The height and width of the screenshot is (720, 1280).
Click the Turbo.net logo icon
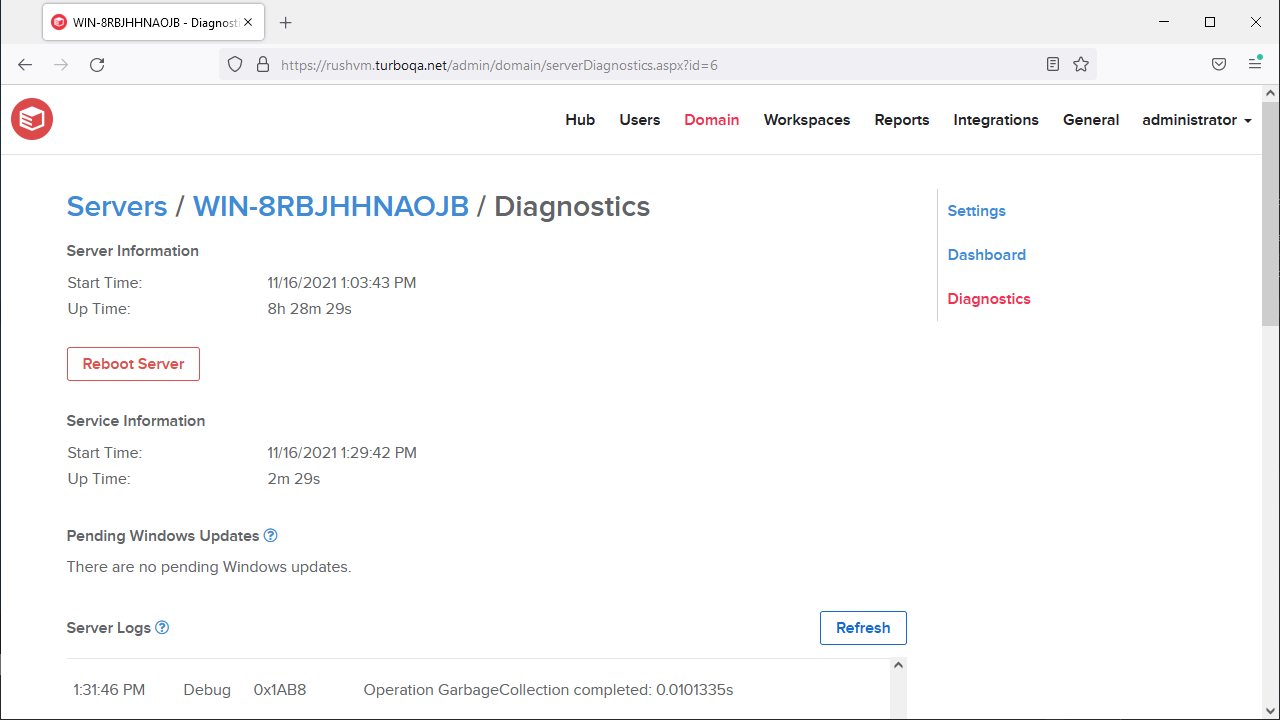tap(31, 118)
